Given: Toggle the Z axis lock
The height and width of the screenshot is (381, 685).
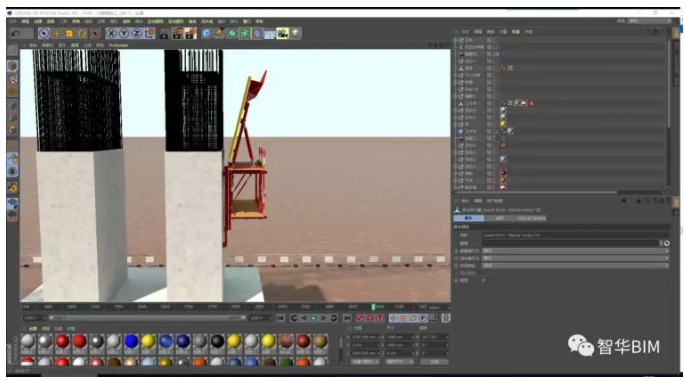Looking at the screenshot, I should point(137,34).
